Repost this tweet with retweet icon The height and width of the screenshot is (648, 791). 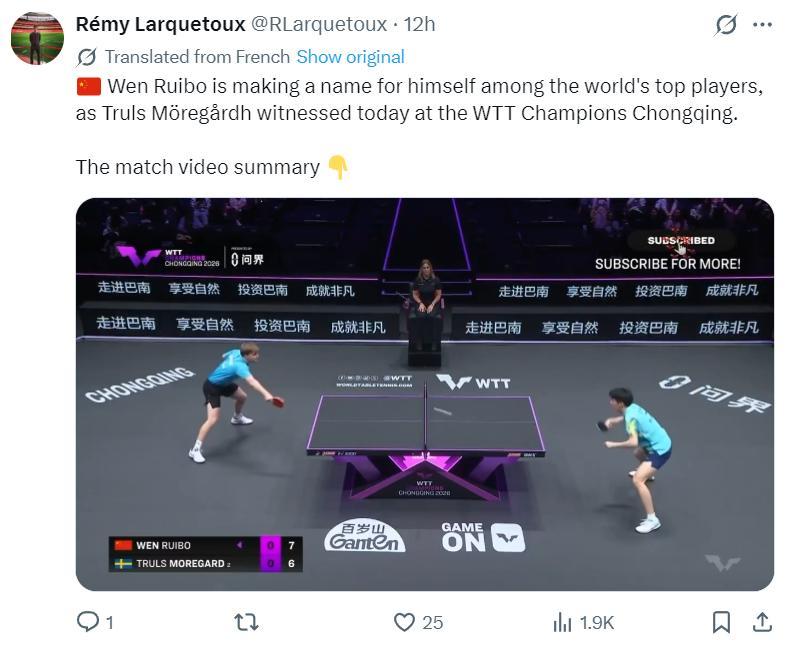[x=247, y=622]
